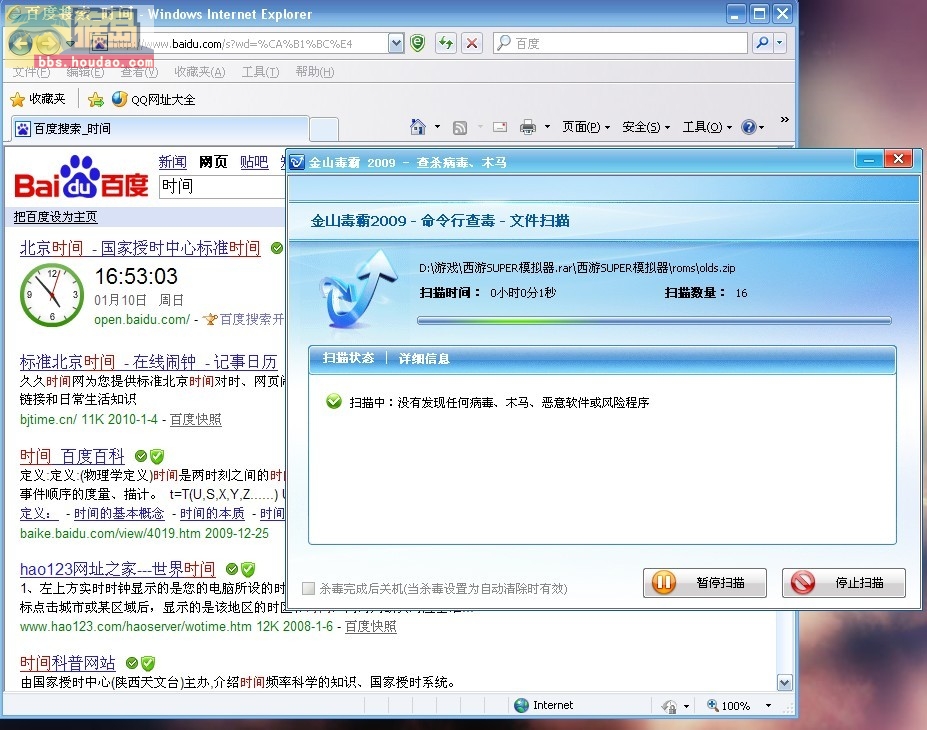The height and width of the screenshot is (730, 927).
Task: Click the read mail icon in command bar
Action: click(x=500, y=126)
